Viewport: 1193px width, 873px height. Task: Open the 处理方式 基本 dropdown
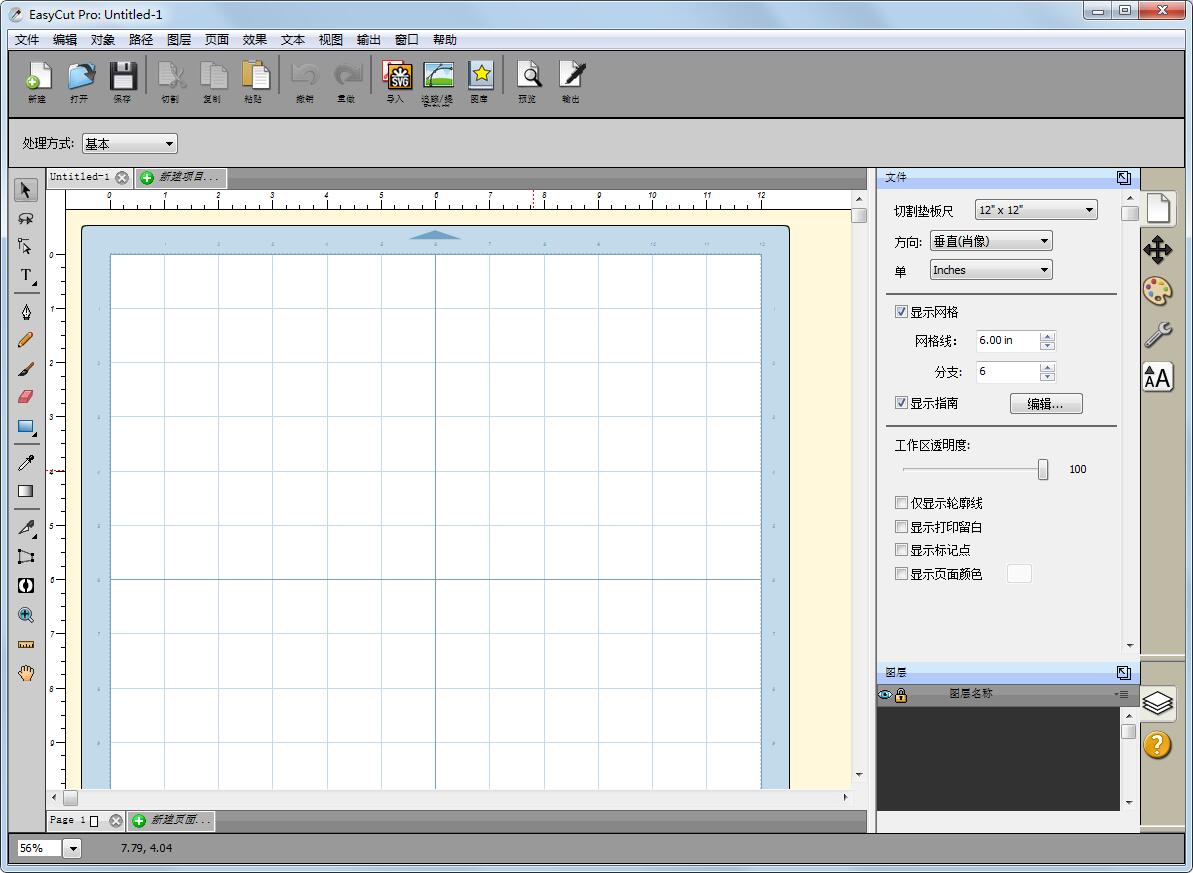pyautogui.click(x=129, y=144)
